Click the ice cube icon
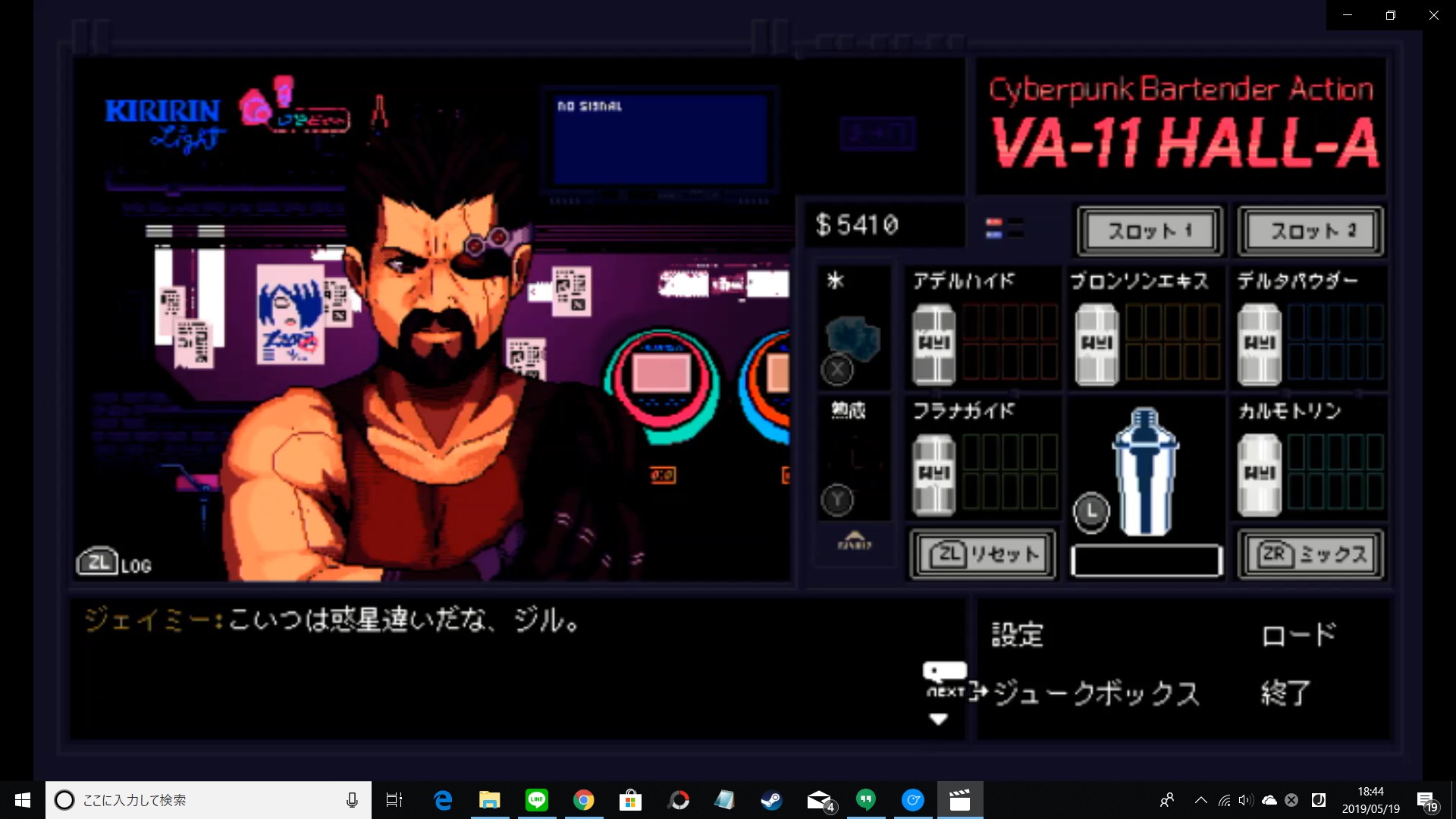The width and height of the screenshot is (1456, 819). [x=854, y=339]
